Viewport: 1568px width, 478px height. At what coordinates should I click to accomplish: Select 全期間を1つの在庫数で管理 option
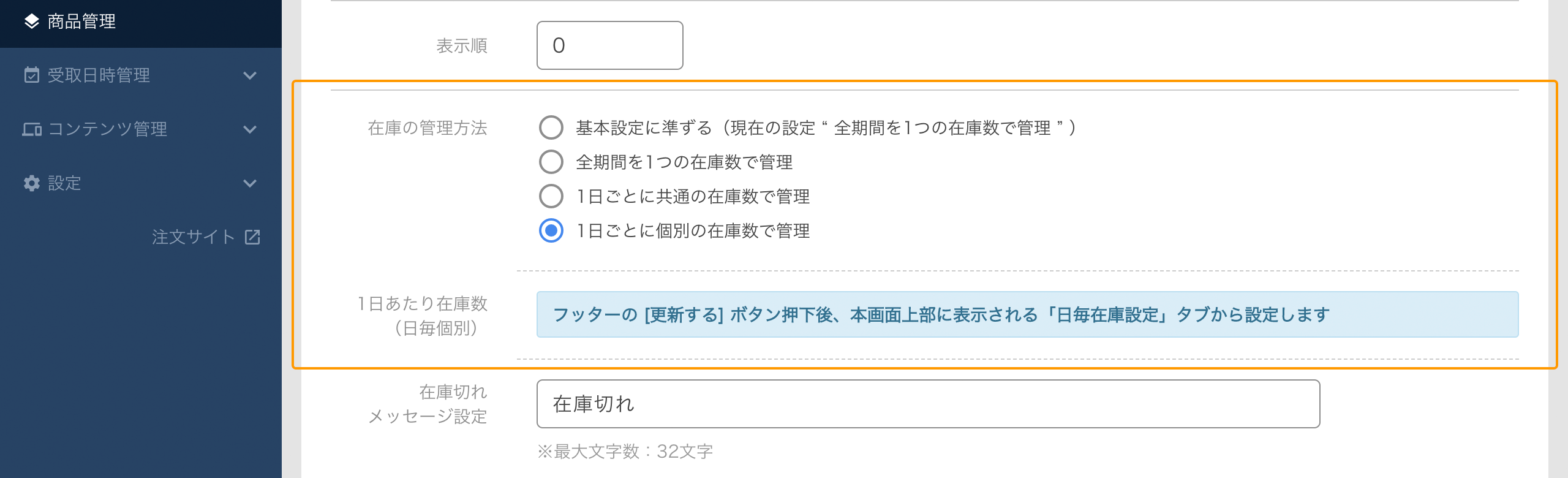pos(552,162)
